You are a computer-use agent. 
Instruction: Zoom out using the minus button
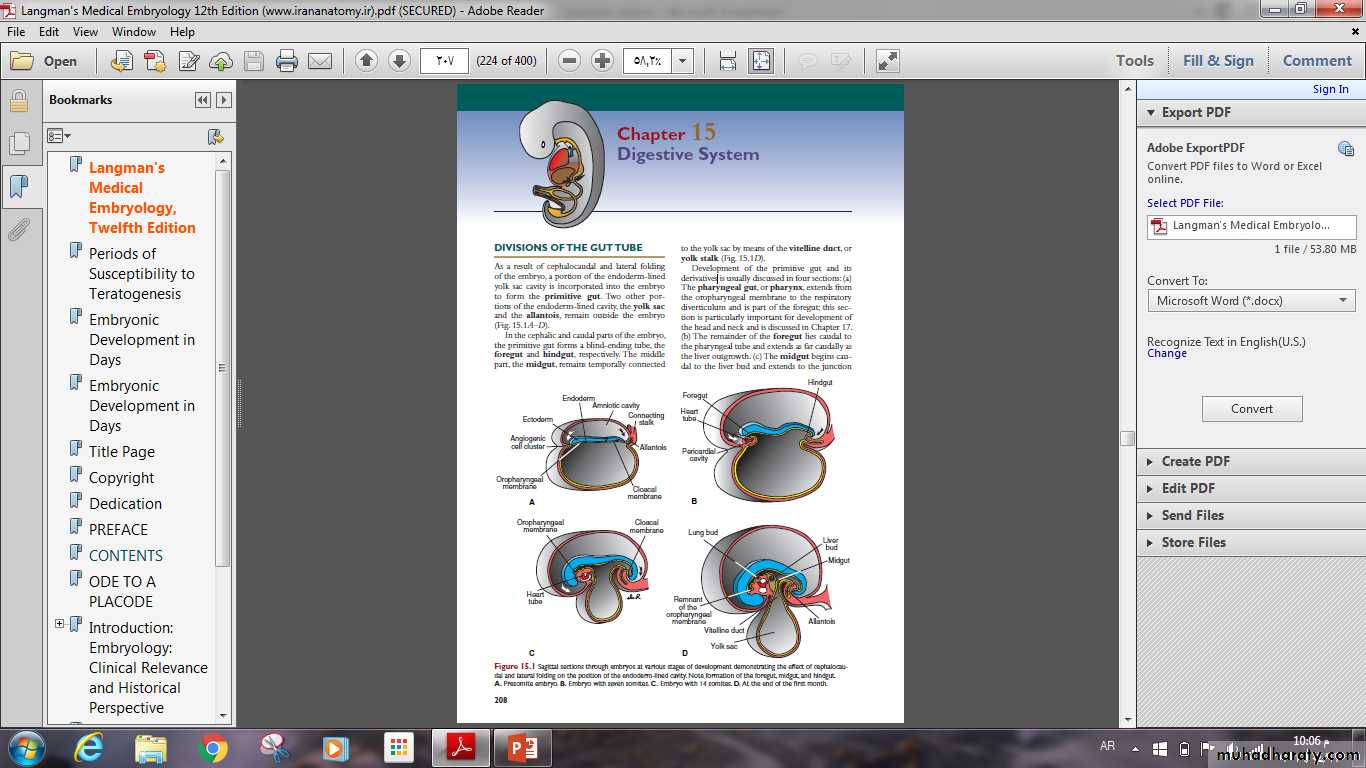click(569, 61)
